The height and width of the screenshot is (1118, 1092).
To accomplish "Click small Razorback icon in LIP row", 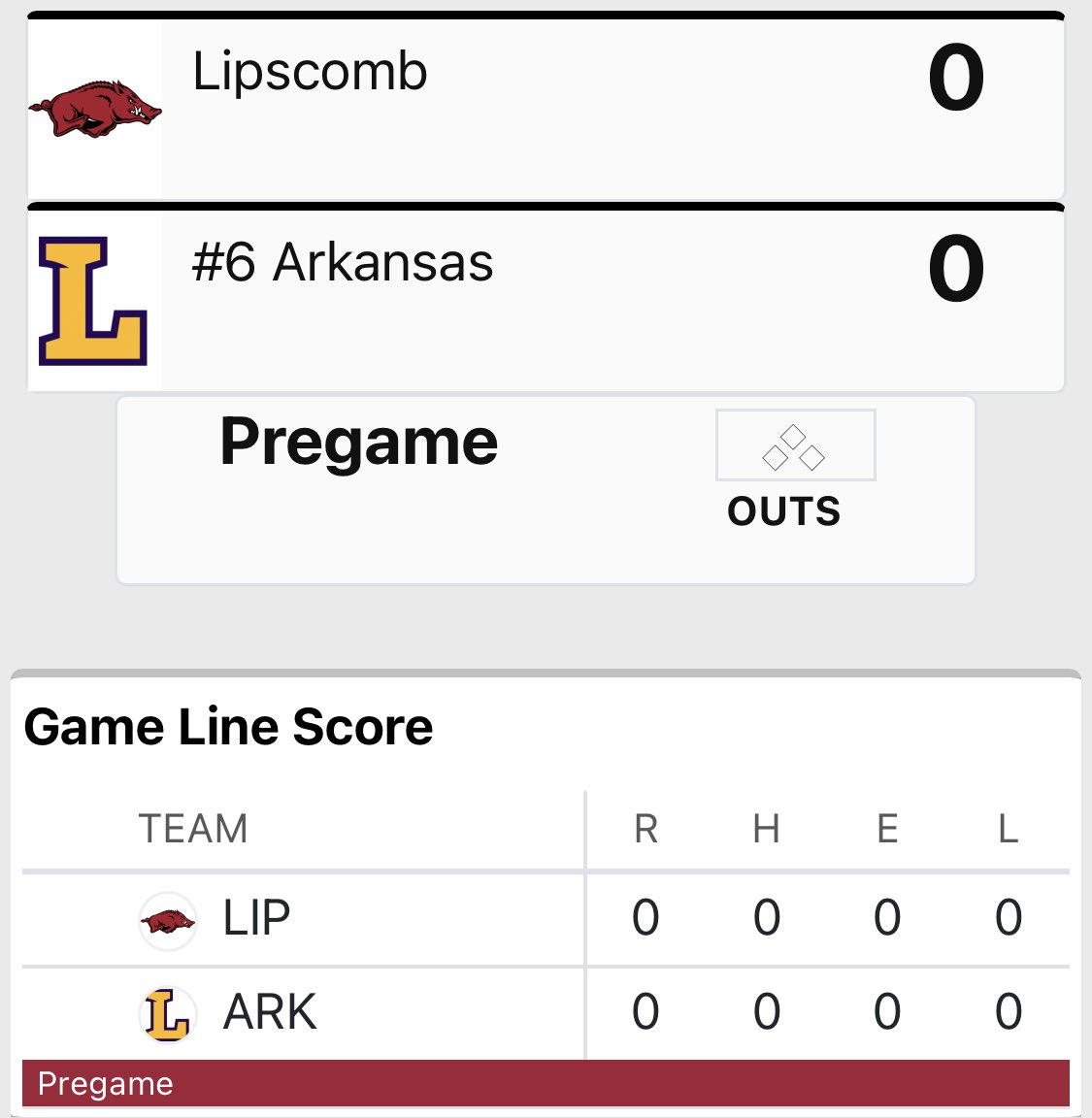I will coord(168,920).
